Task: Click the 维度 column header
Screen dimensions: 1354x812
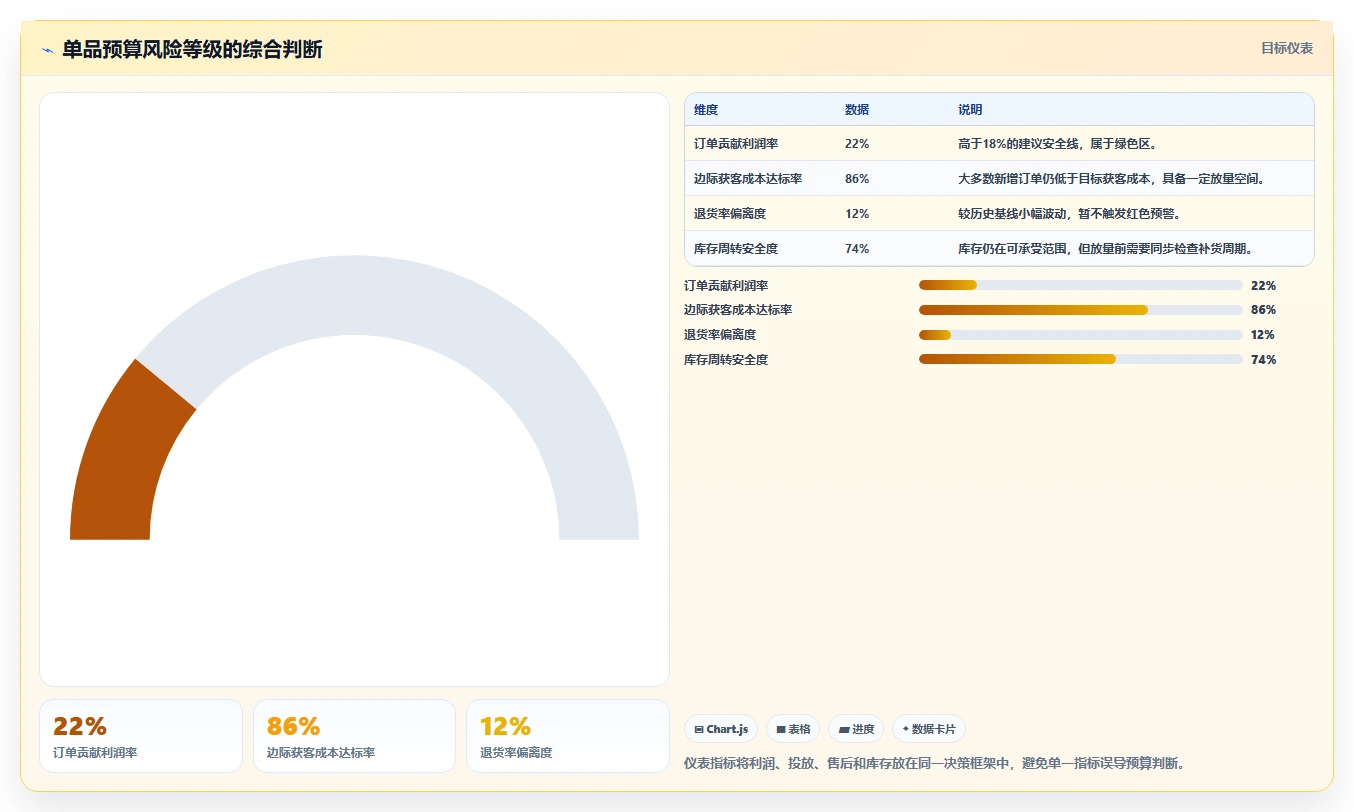Action: coord(706,110)
